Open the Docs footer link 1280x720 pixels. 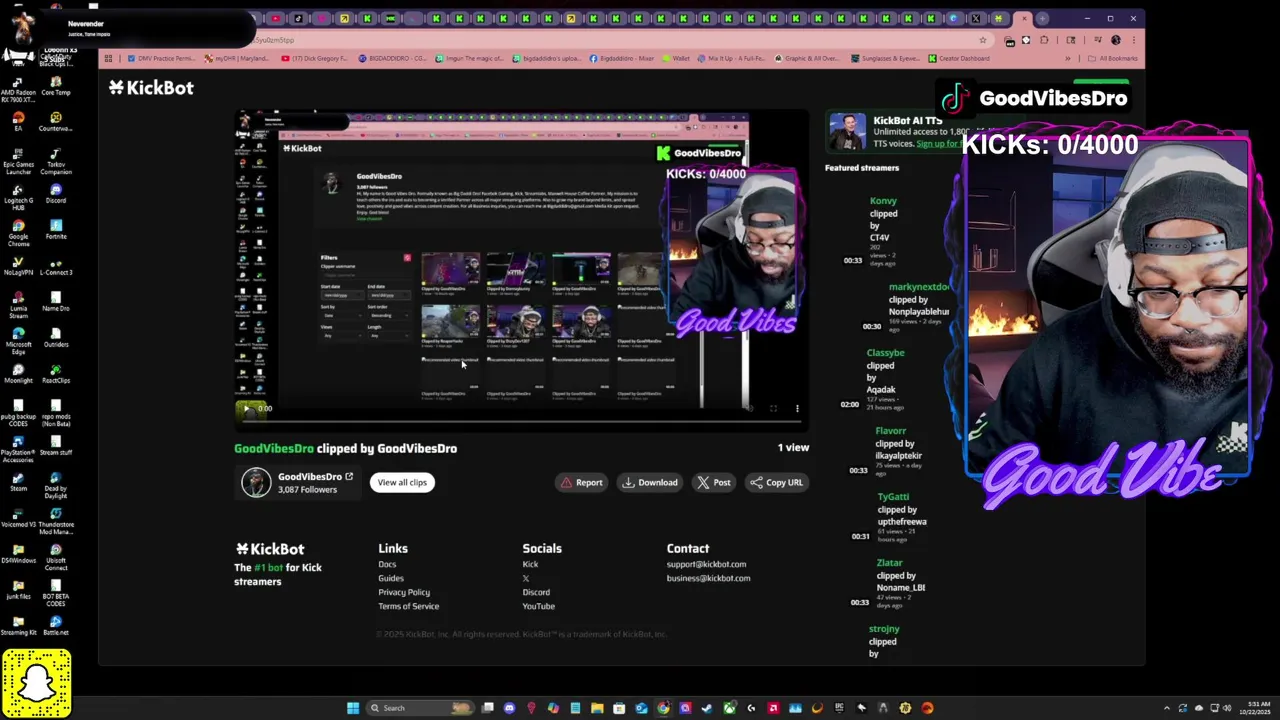387,564
